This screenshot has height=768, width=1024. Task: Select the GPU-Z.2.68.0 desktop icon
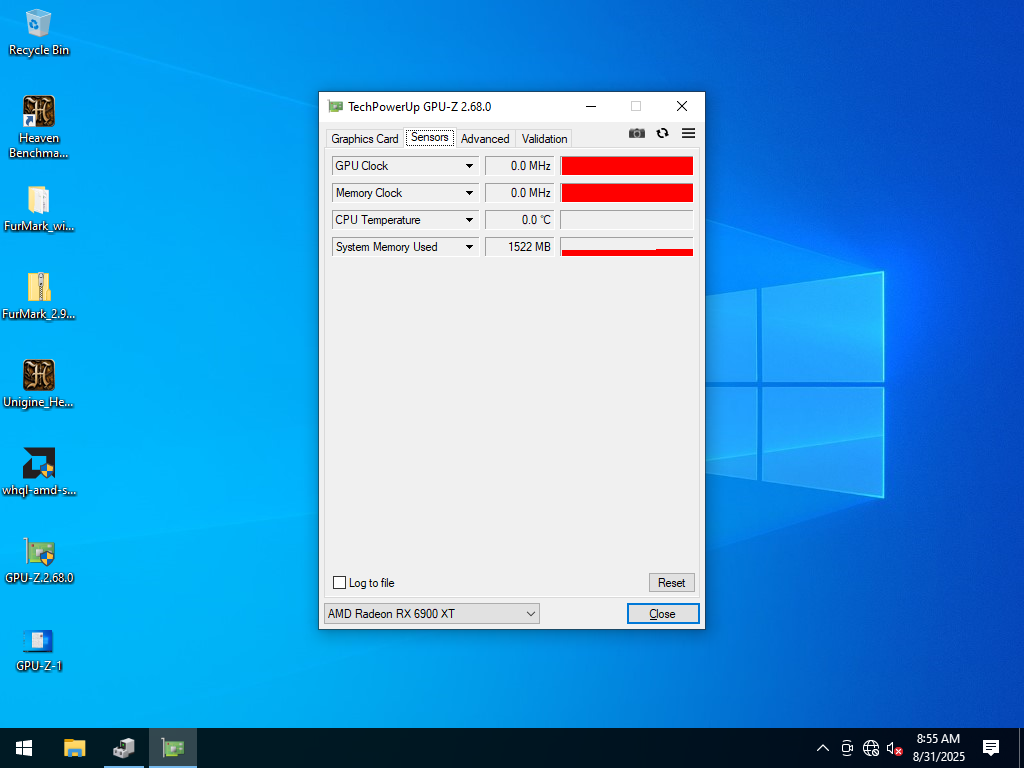(x=39, y=560)
